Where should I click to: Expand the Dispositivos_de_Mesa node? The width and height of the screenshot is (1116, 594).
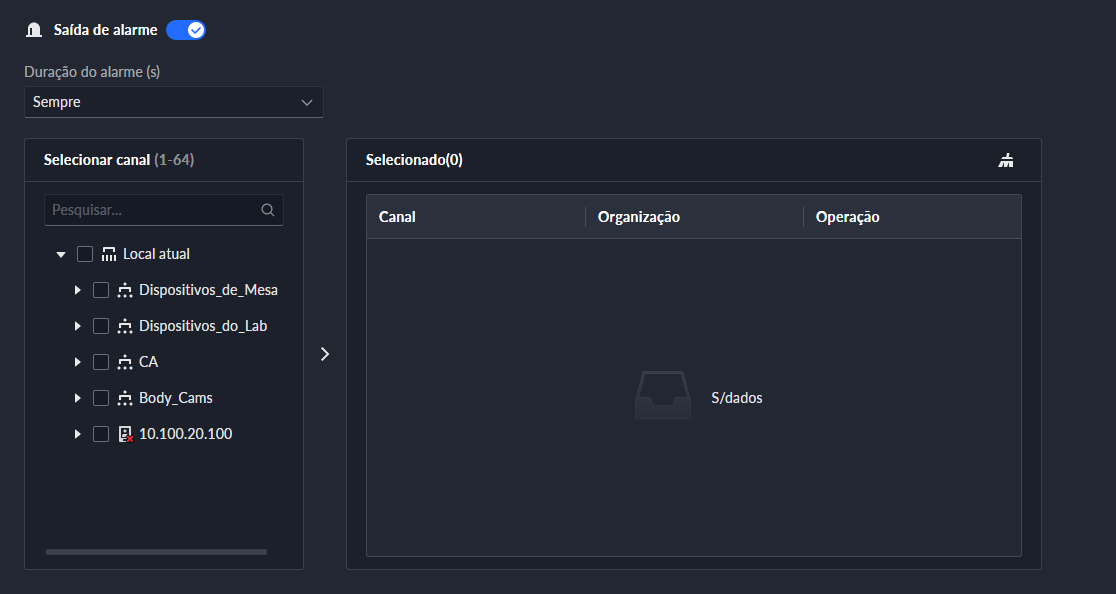tap(77, 290)
